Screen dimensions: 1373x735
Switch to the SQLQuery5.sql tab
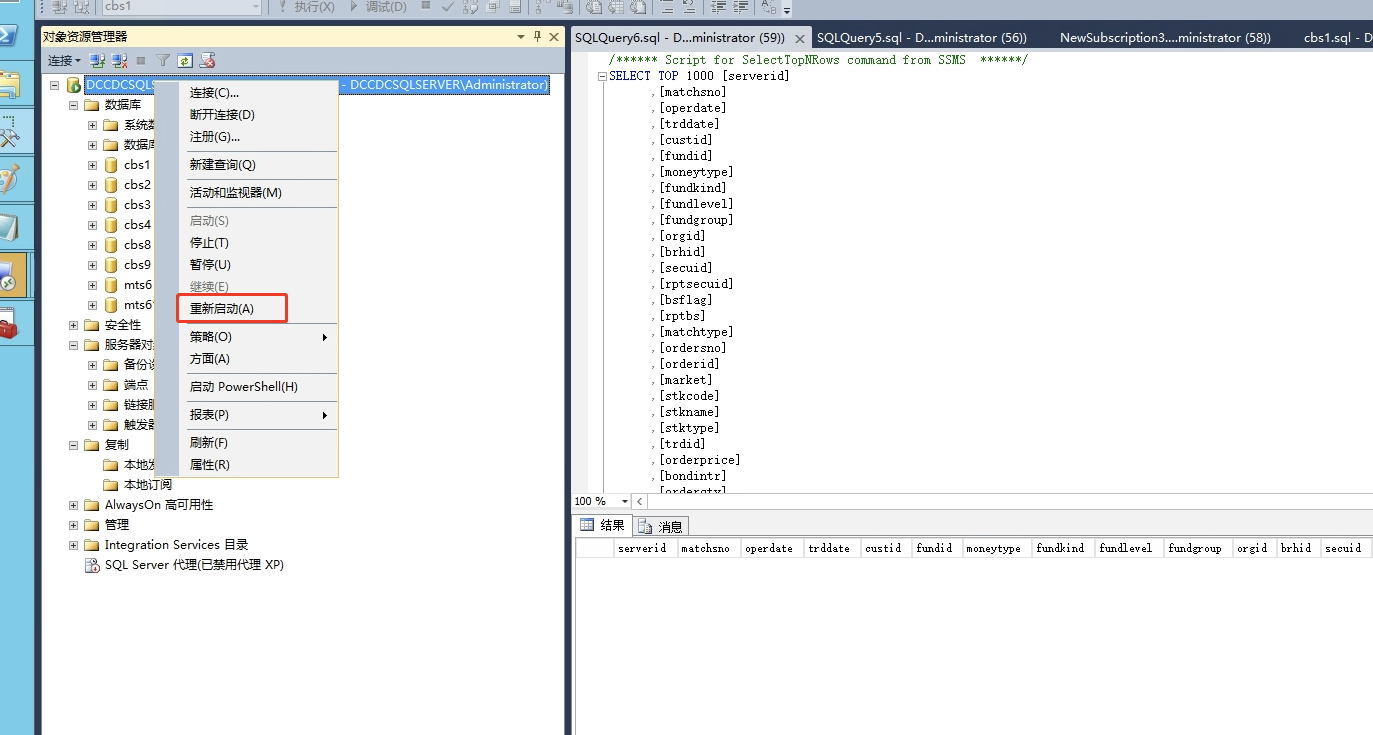920,38
